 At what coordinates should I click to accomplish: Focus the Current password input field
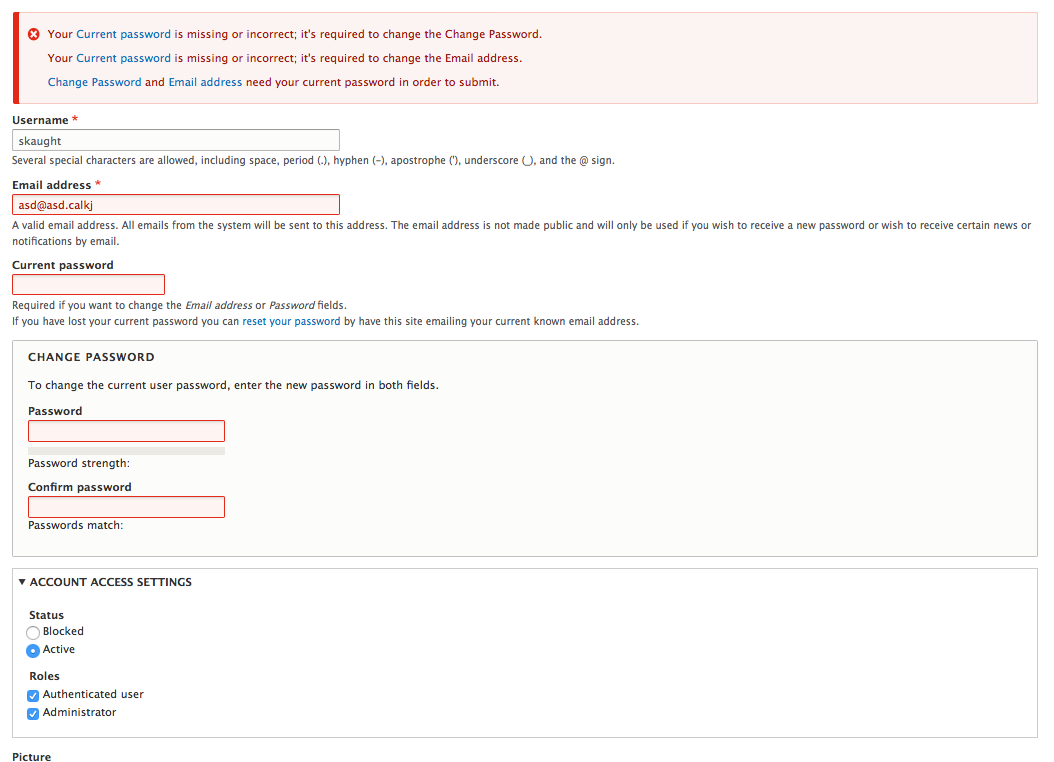[88, 284]
